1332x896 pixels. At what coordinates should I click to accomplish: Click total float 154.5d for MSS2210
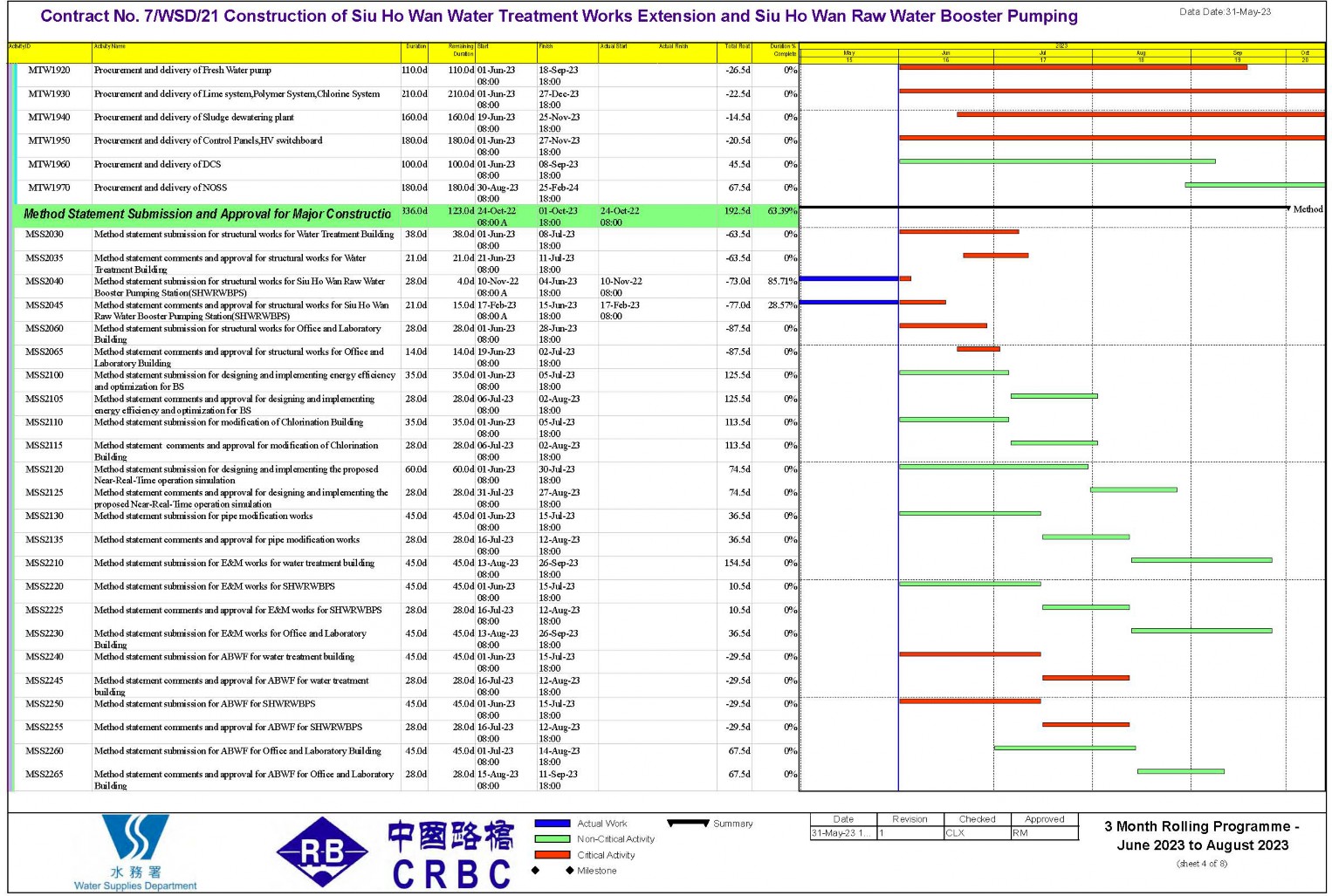pyautogui.click(x=738, y=564)
